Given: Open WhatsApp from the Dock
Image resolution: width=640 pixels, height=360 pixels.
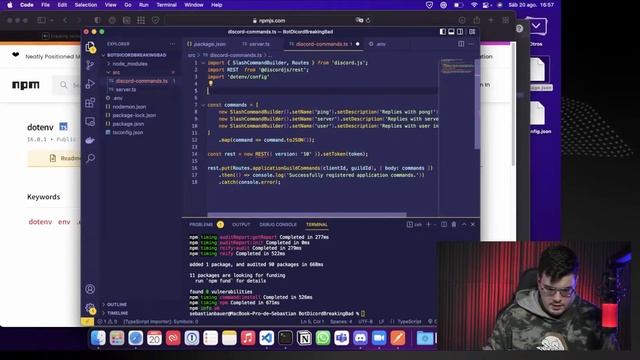Looking at the screenshot, I should (323, 338).
